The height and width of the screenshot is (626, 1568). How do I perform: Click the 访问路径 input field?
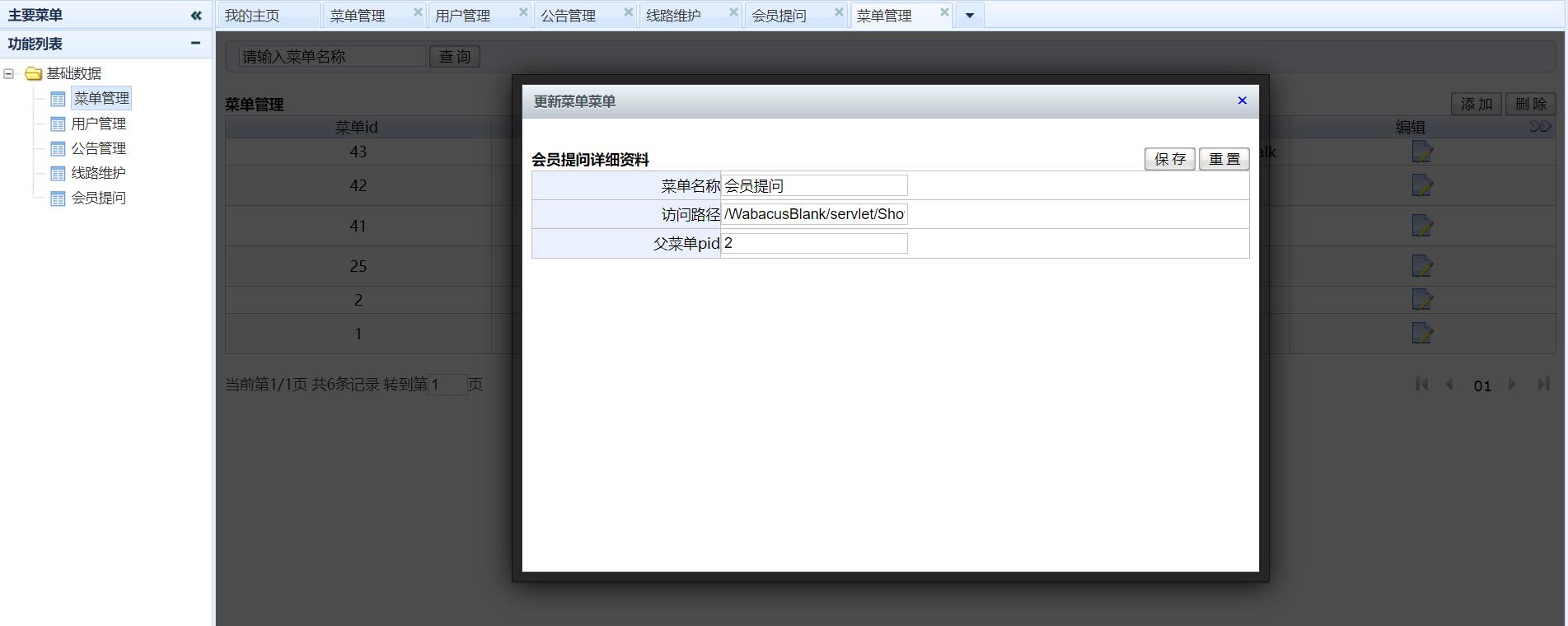point(814,214)
